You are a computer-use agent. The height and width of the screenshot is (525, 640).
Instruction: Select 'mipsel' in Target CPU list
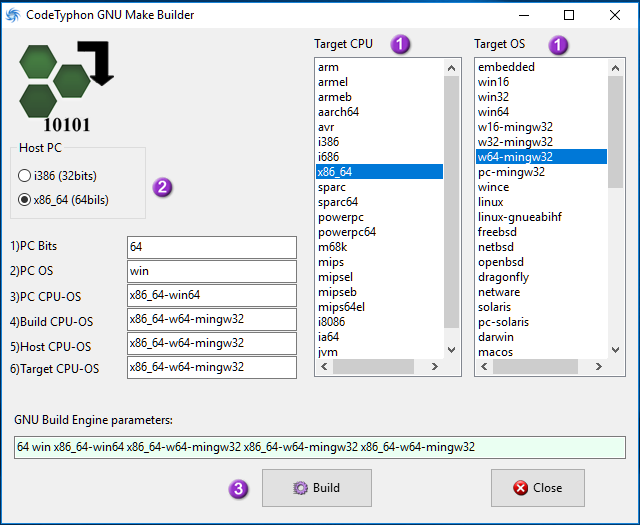tap(380, 277)
